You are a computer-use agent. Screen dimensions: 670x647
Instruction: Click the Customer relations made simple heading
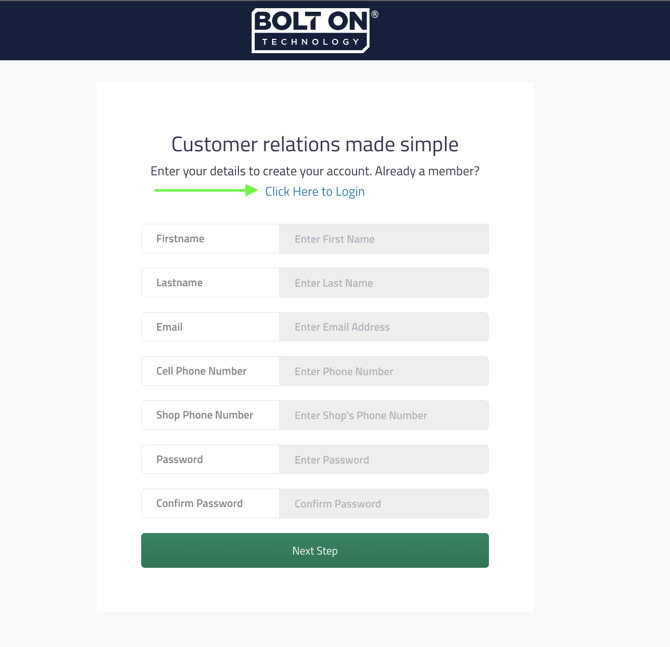tap(314, 144)
